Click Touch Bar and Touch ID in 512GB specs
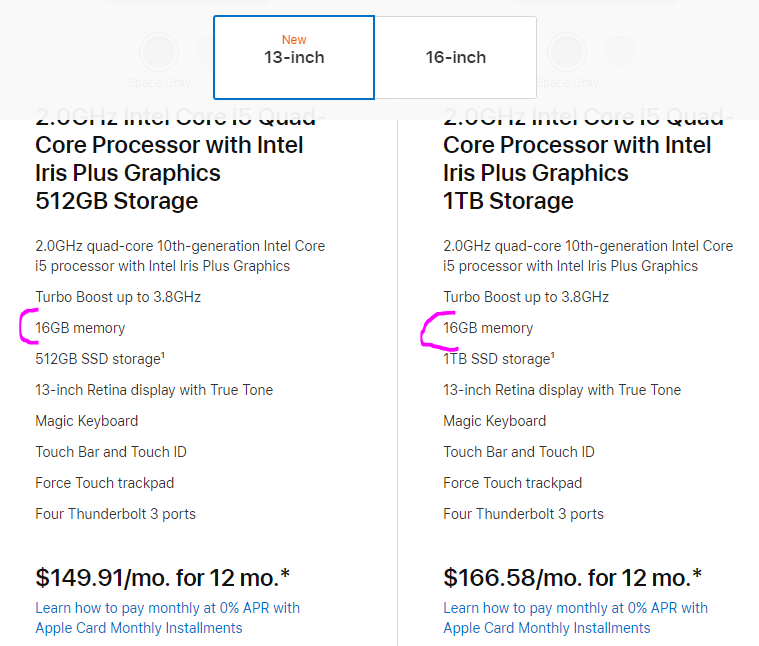This screenshot has width=759, height=646. (x=111, y=452)
